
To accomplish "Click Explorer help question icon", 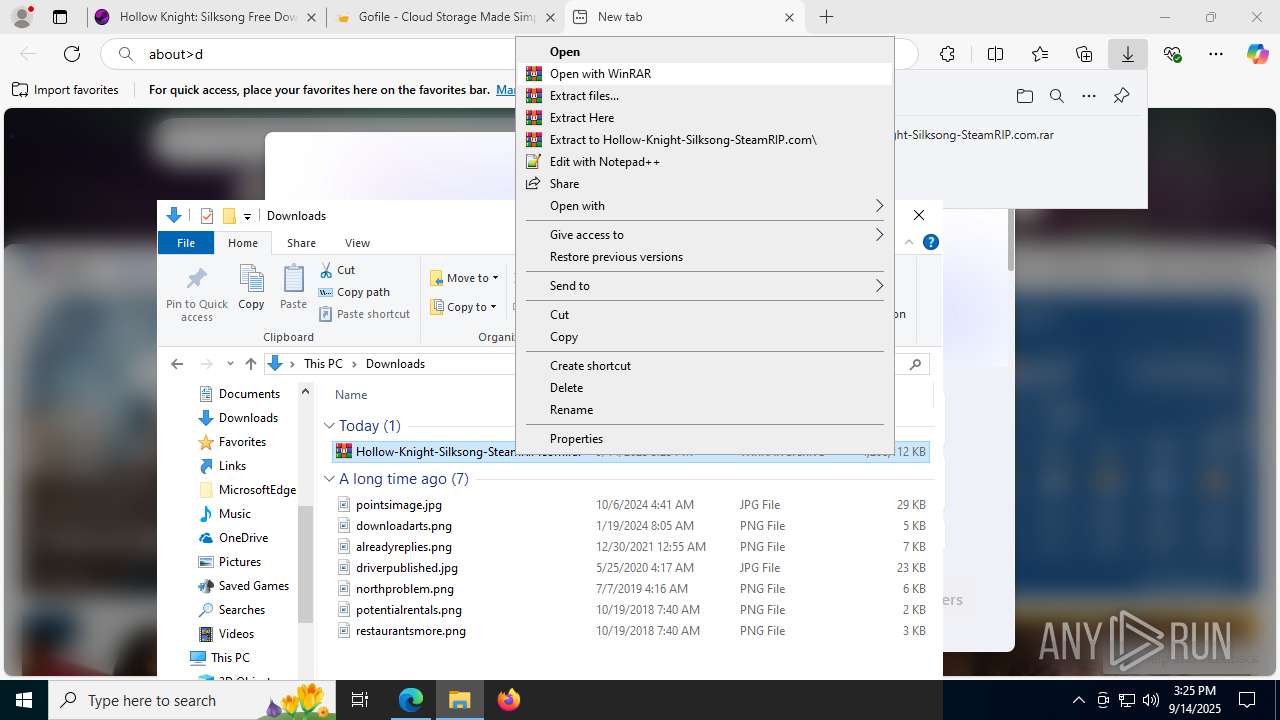I will [x=931, y=242].
